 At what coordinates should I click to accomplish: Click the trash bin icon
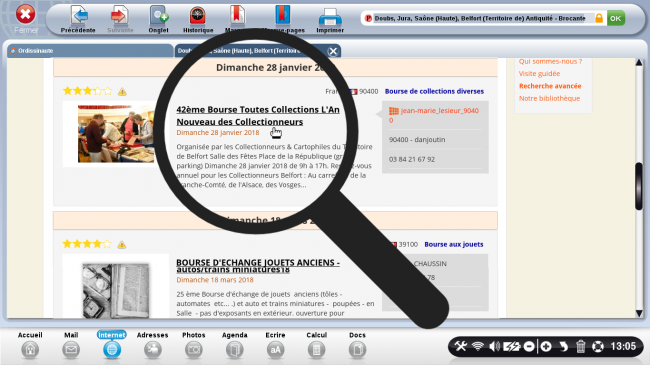(580, 346)
